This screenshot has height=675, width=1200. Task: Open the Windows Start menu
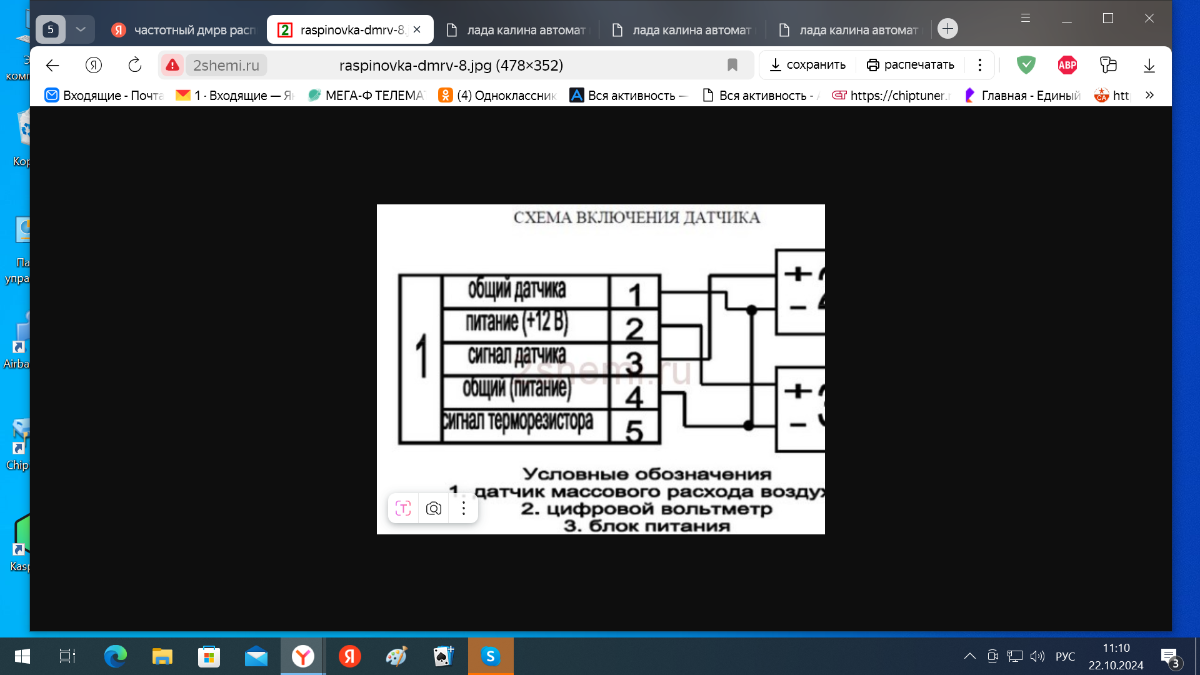pyautogui.click(x=22, y=656)
